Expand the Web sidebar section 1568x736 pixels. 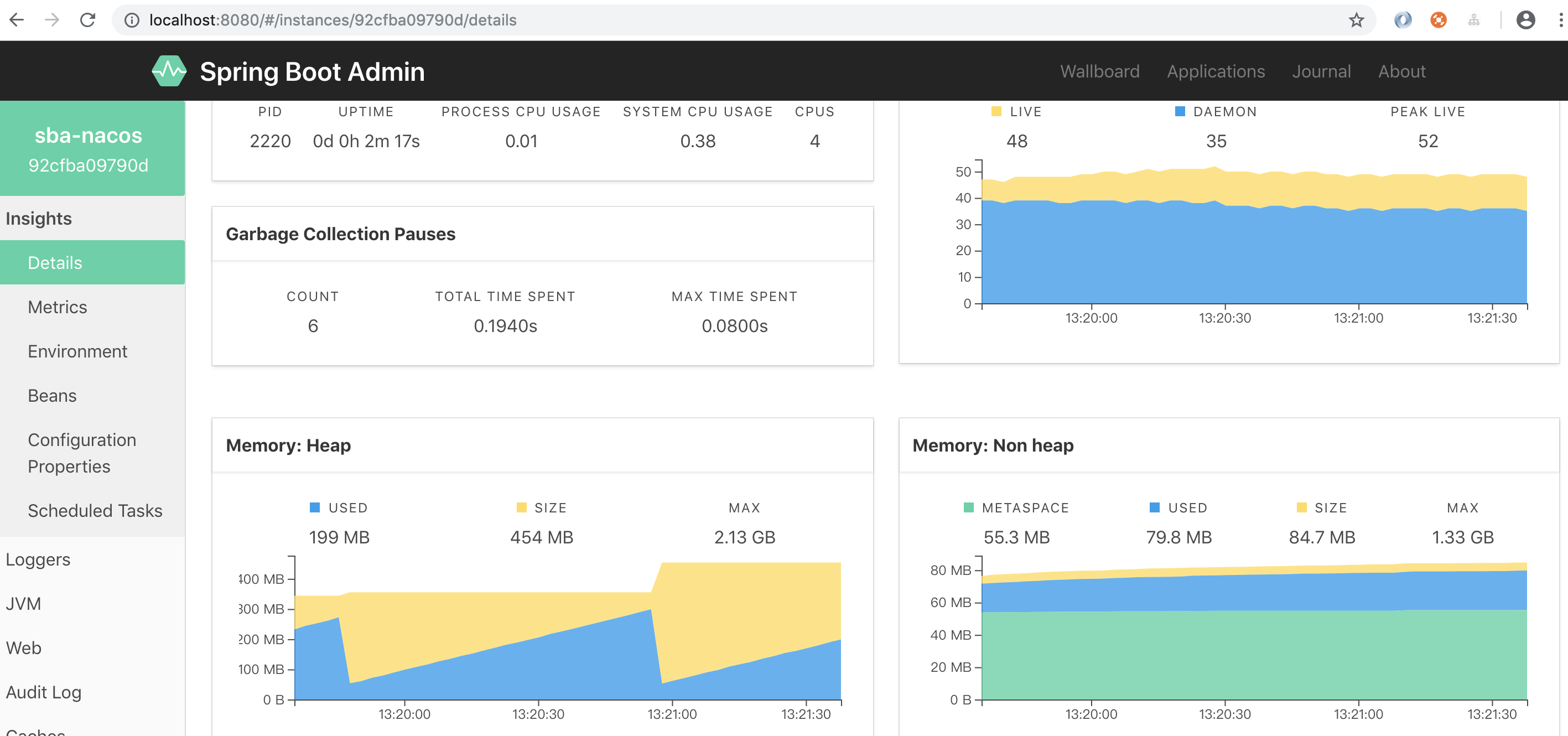click(23, 647)
